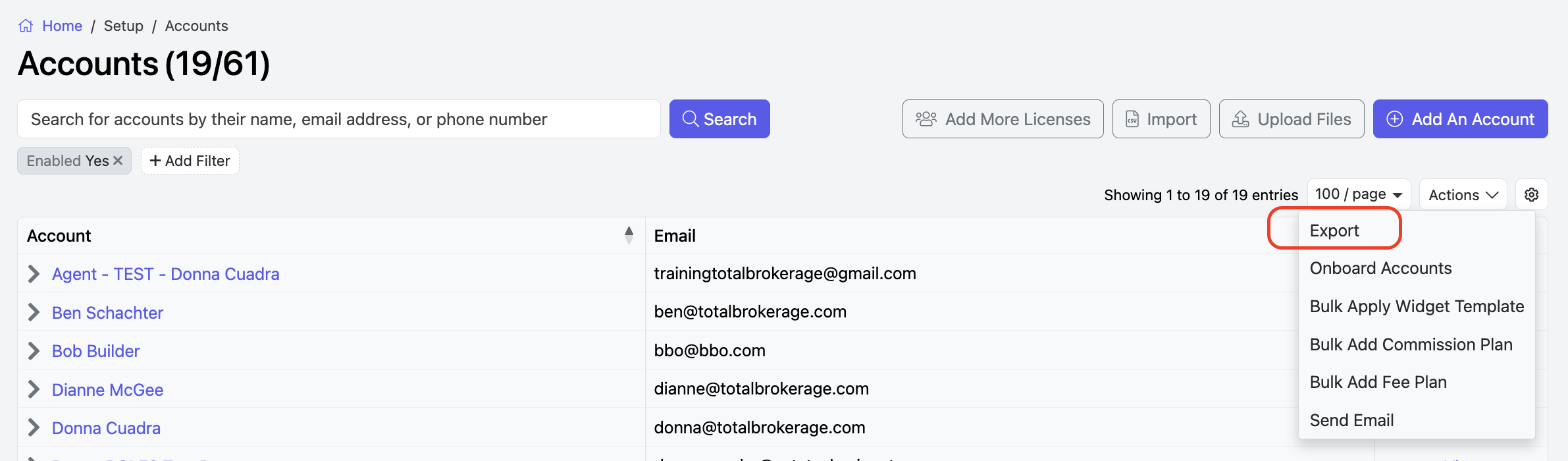1568x461 pixels.
Task: Choose Onboard Accounts menu item
Action: click(x=1380, y=268)
